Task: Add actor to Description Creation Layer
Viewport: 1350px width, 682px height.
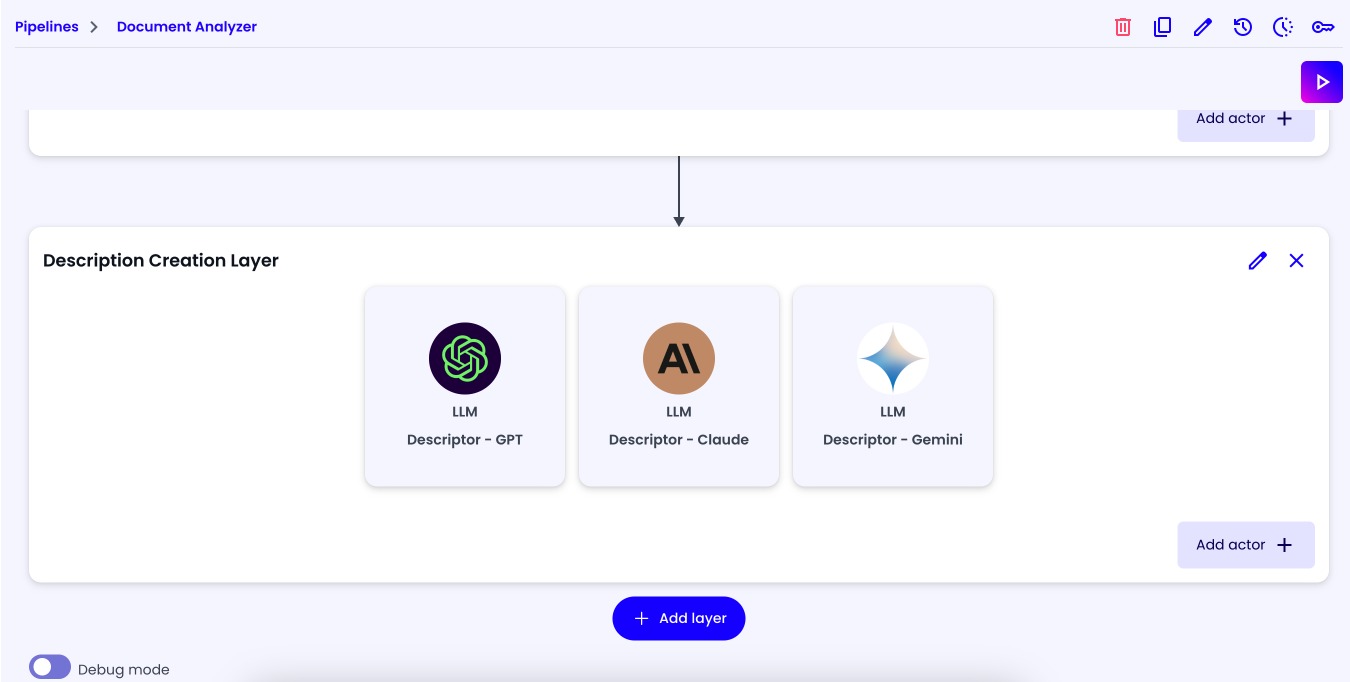Action: tap(1246, 545)
